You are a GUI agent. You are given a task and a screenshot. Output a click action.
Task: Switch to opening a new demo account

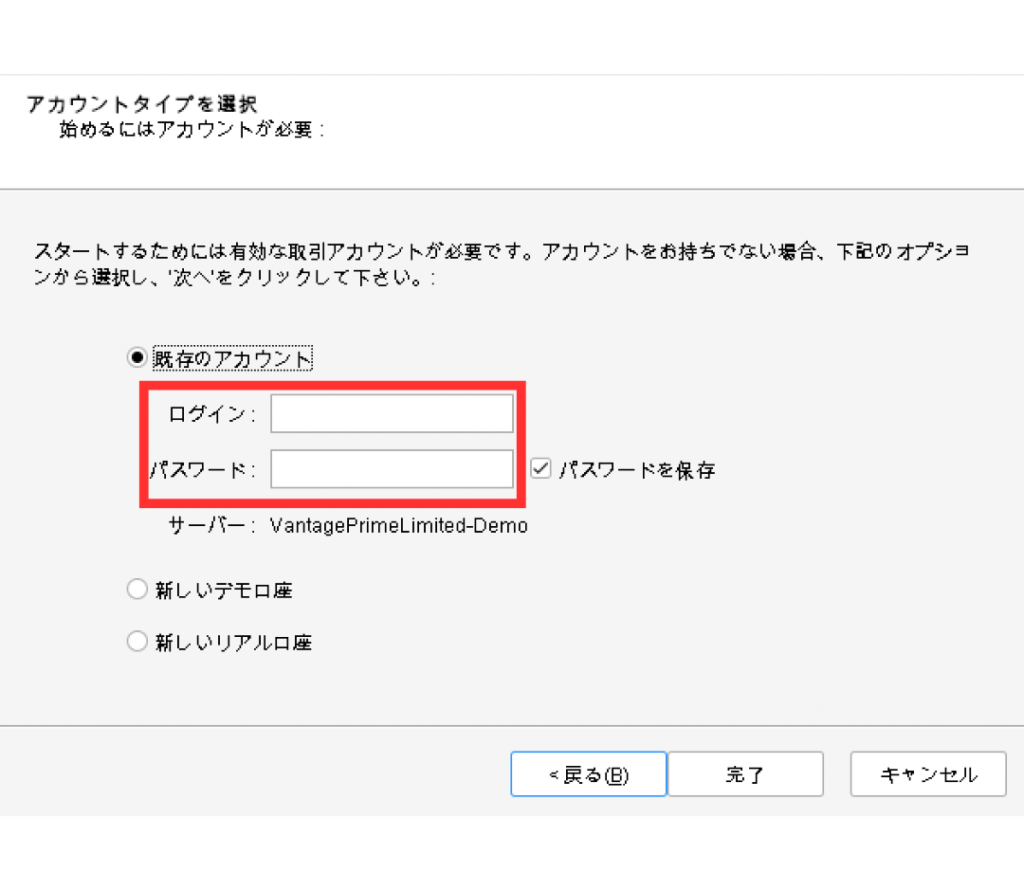137,589
